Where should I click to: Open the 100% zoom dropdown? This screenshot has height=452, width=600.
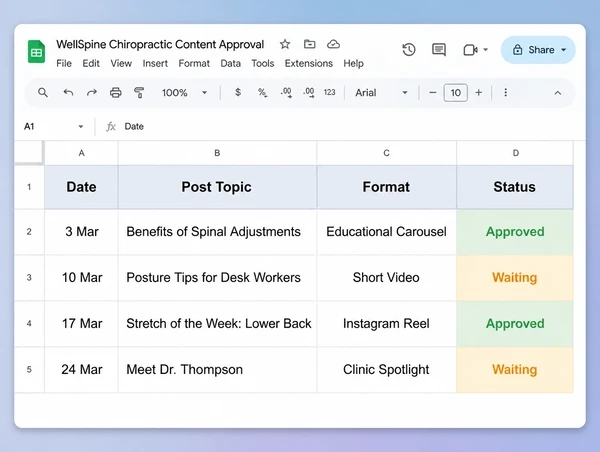click(x=184, y=93)
